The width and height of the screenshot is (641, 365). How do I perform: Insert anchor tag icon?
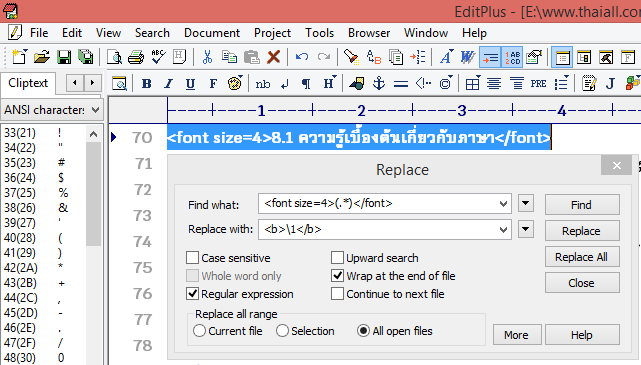click(379, 83)
